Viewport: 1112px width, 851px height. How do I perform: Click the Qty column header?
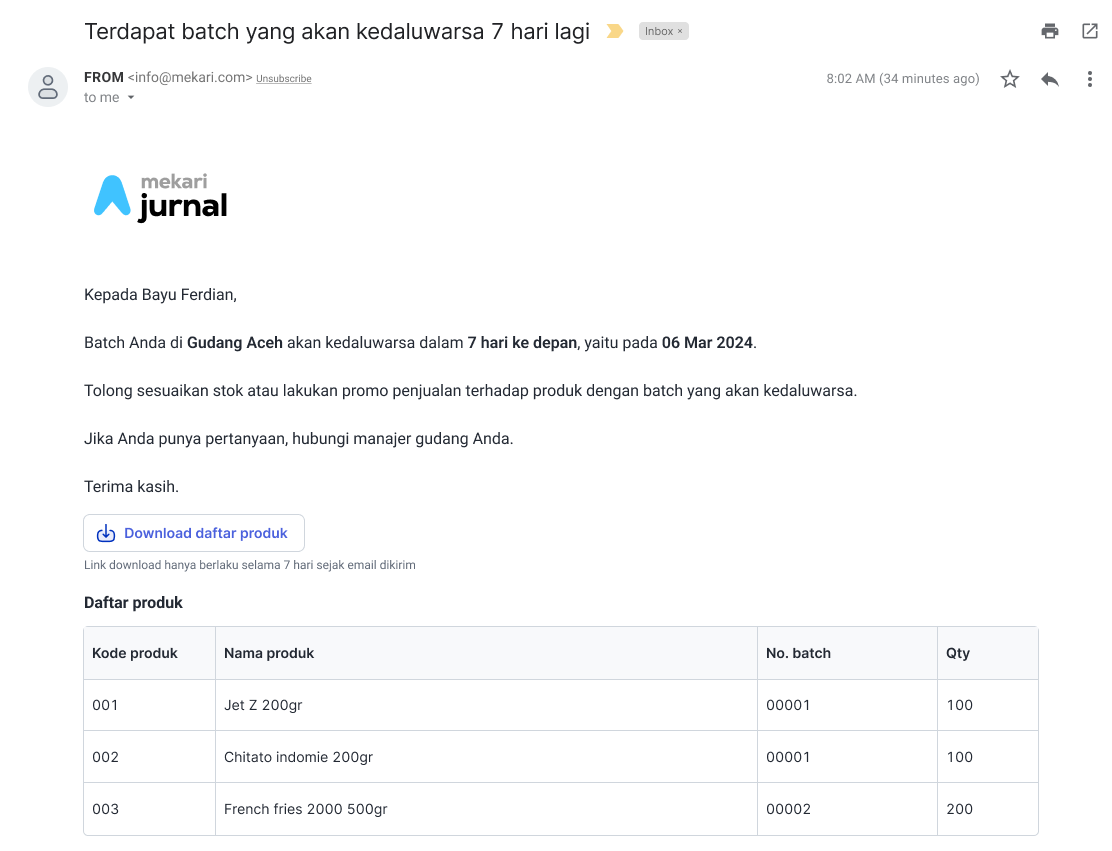pyautogui.click(x=958, y=653)
